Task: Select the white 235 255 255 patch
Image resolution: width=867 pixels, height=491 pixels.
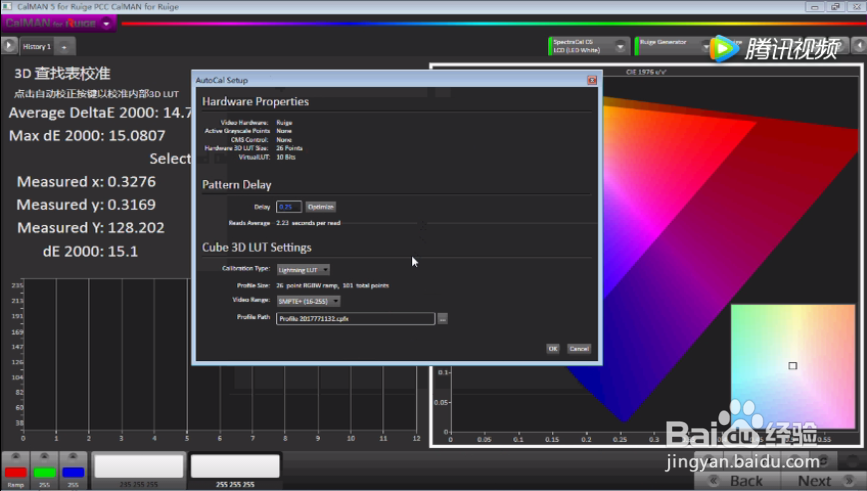Action: (x=139, y=466)
